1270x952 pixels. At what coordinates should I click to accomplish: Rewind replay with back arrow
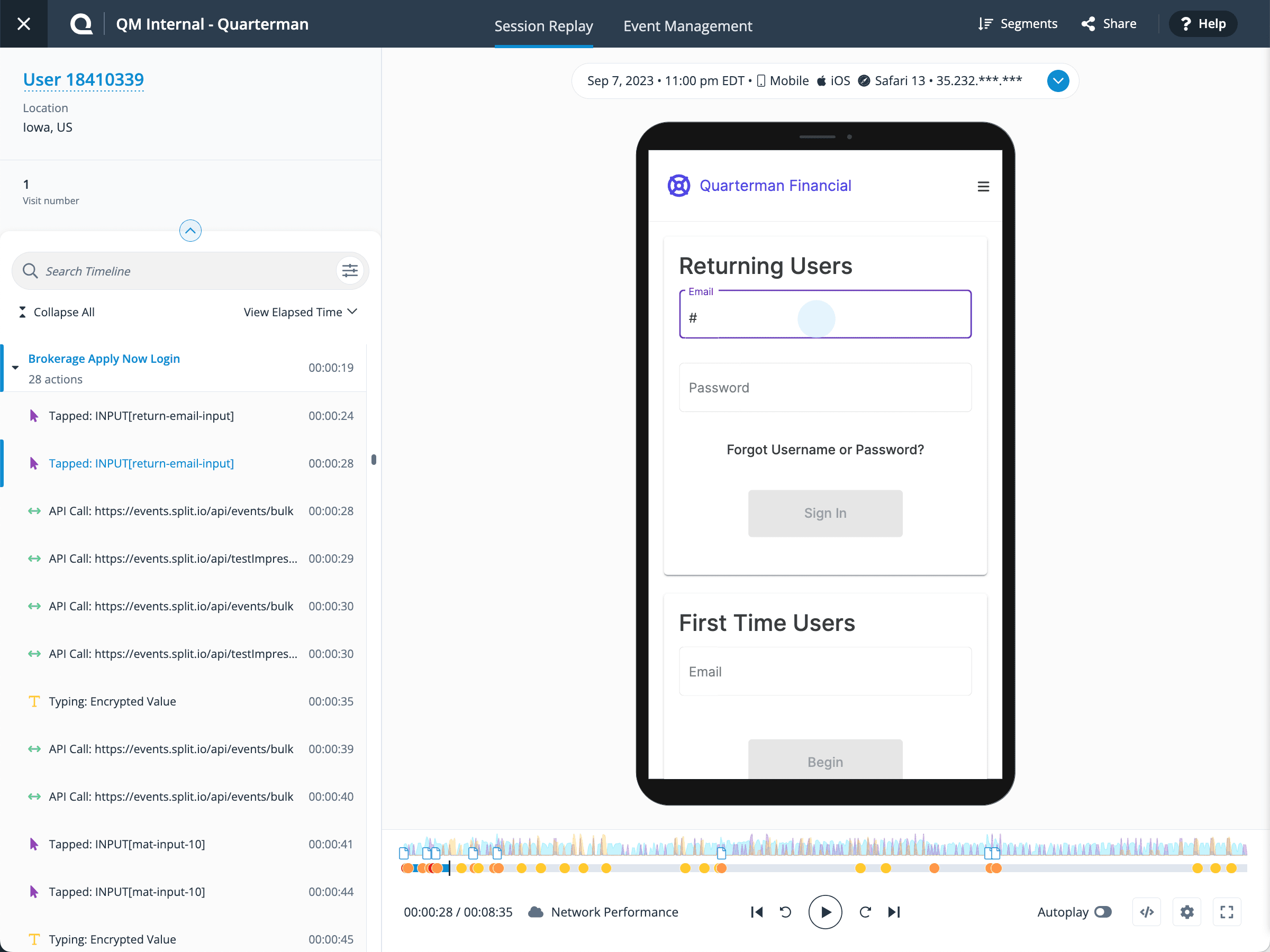click(x=785, y=912)
